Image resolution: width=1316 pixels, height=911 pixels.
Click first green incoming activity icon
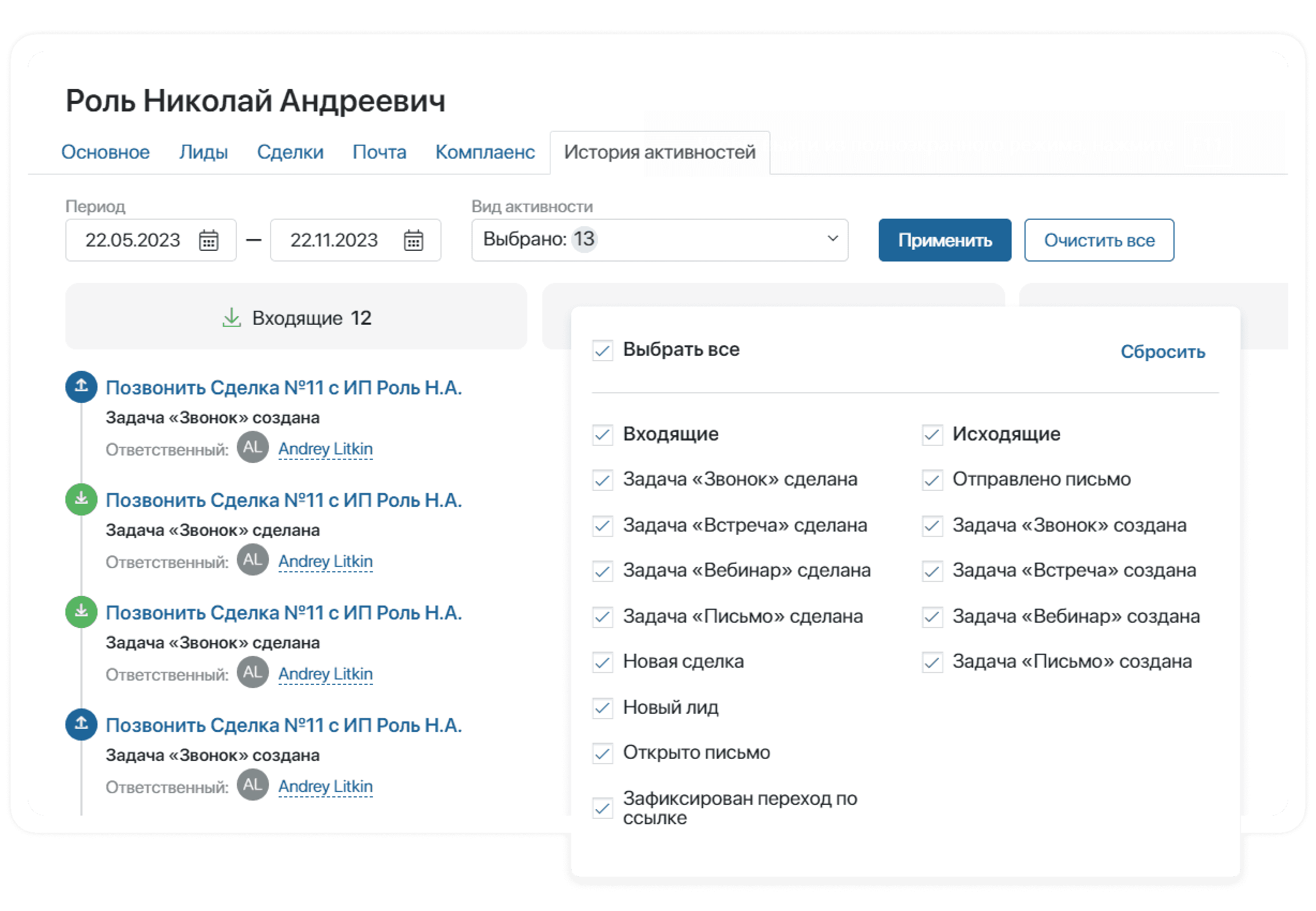(81, 499)
